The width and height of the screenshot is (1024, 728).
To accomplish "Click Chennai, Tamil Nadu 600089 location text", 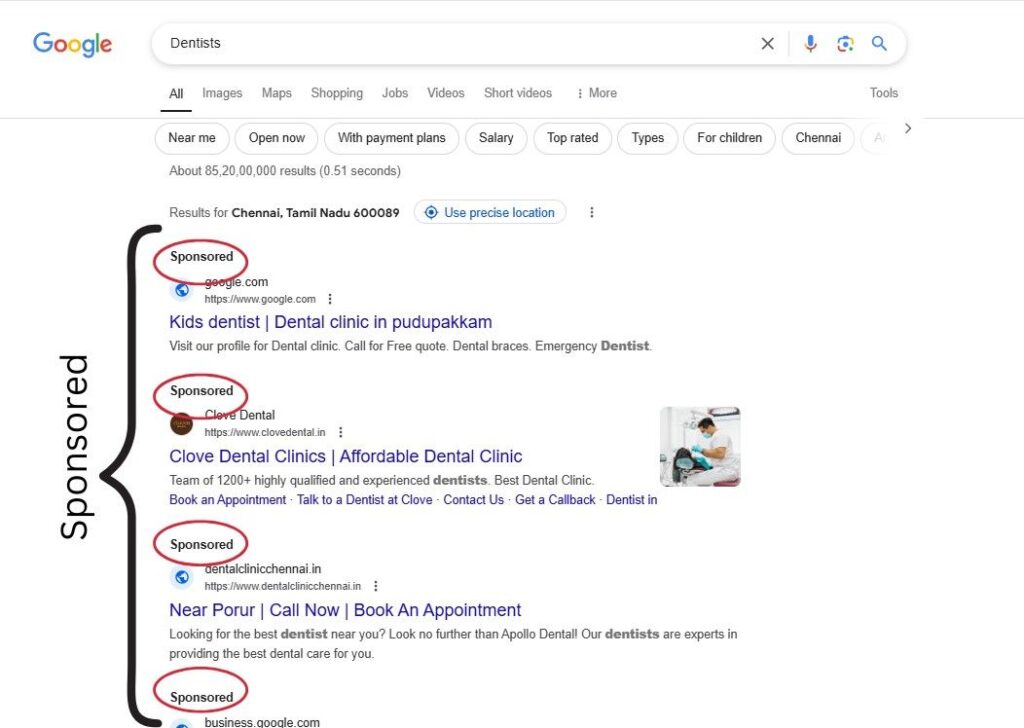I will pos(315,213).
